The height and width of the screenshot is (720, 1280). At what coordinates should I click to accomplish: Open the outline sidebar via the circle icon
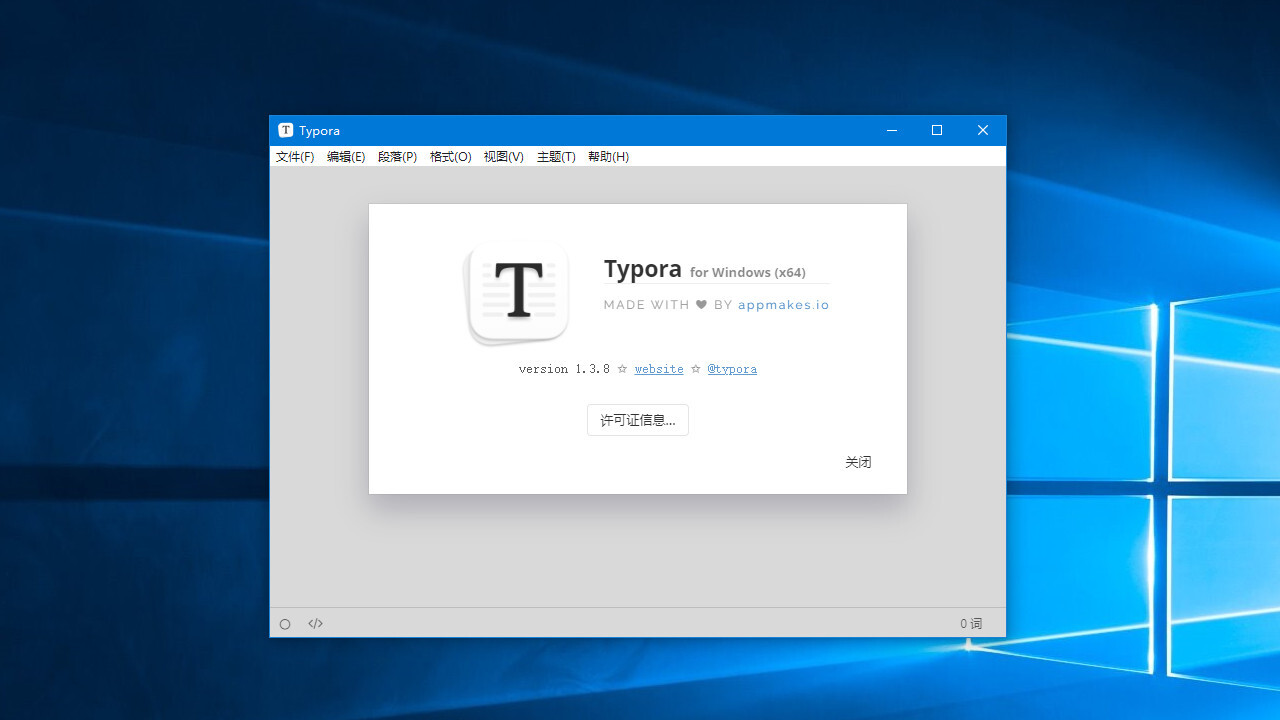click(x=285, y=623)
